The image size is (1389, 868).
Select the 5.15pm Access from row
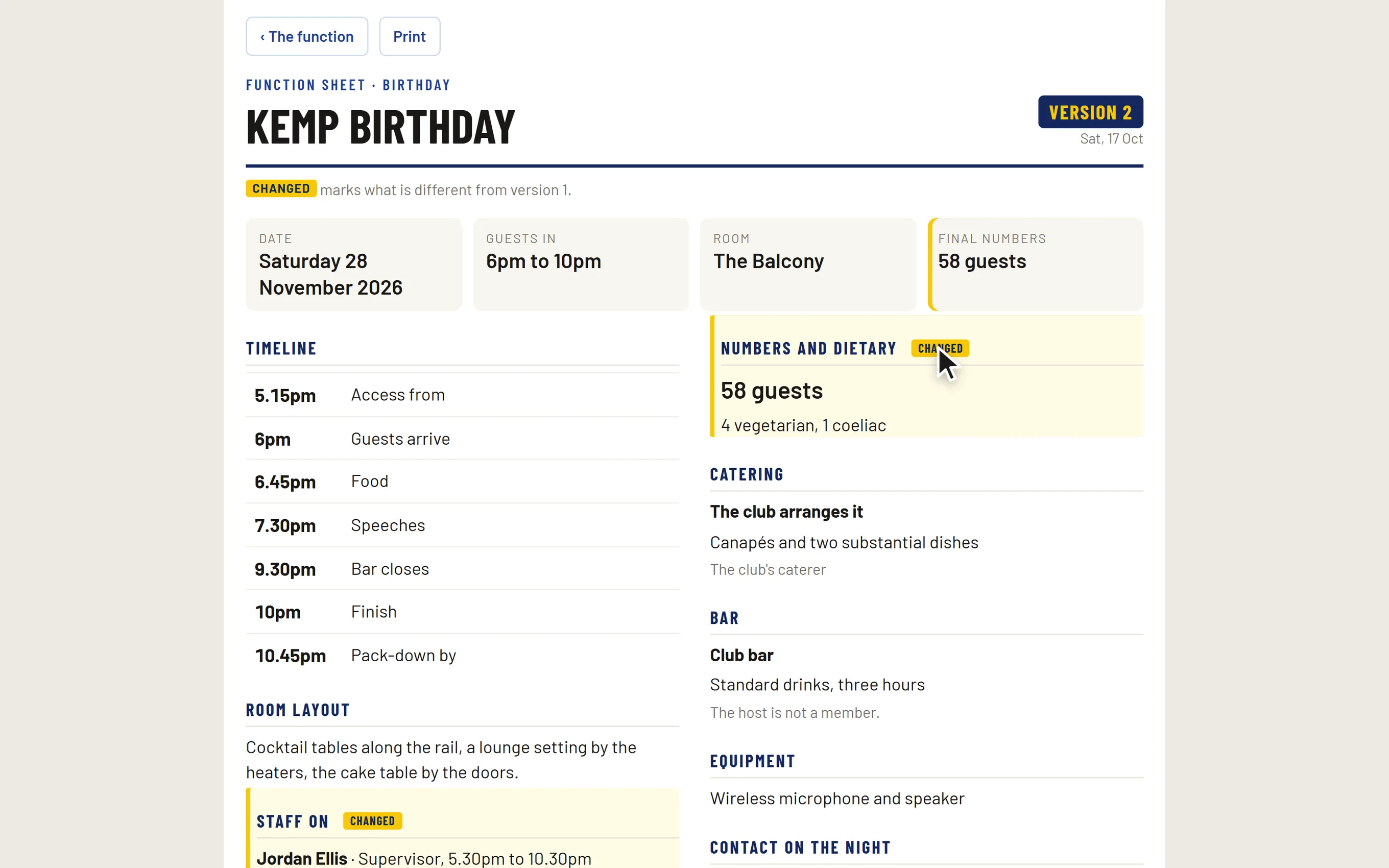tap(462, 395)
